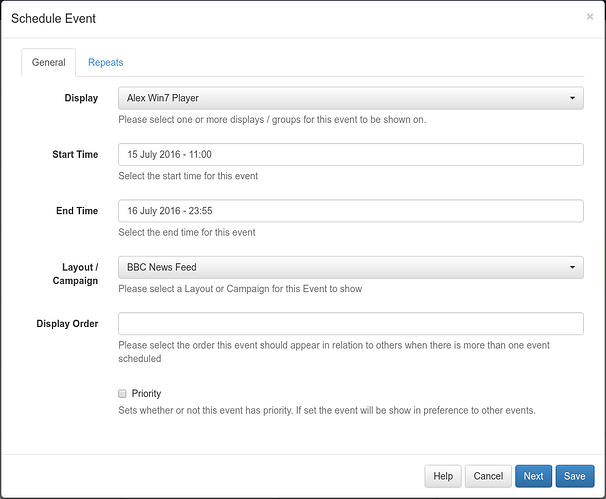The image size is (606, 499).
Task: Click the caret arrow beside BBC News Feed
Action: pos(572,267)
